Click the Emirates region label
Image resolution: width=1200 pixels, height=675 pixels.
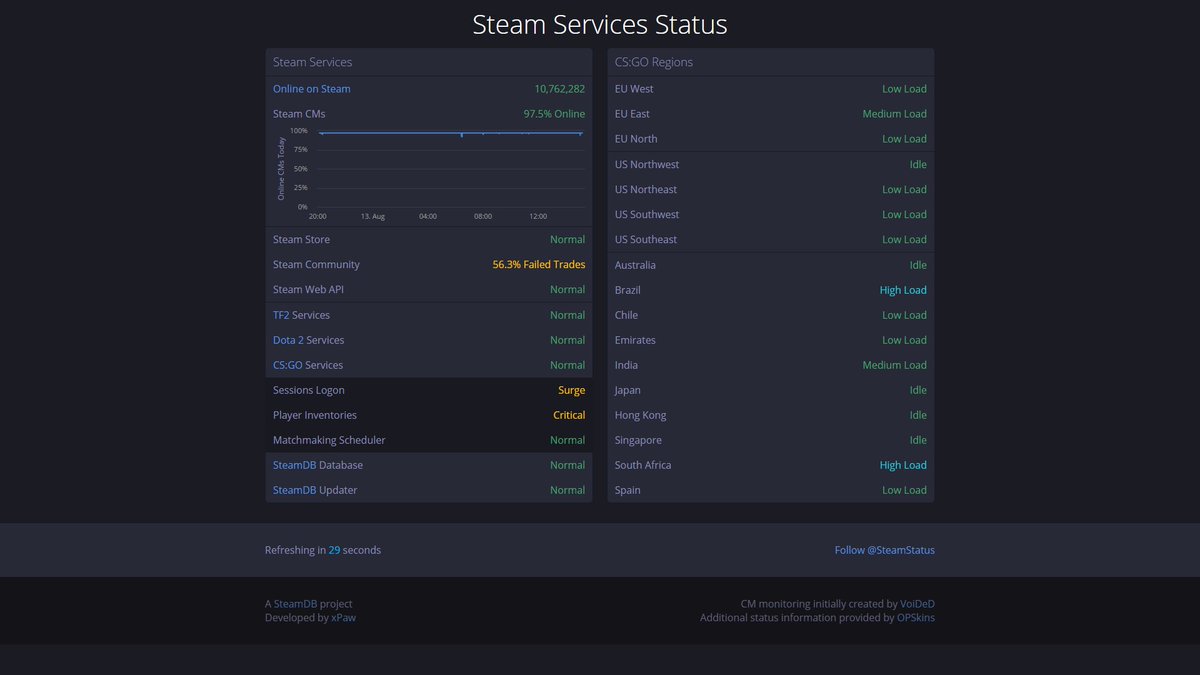635,340
